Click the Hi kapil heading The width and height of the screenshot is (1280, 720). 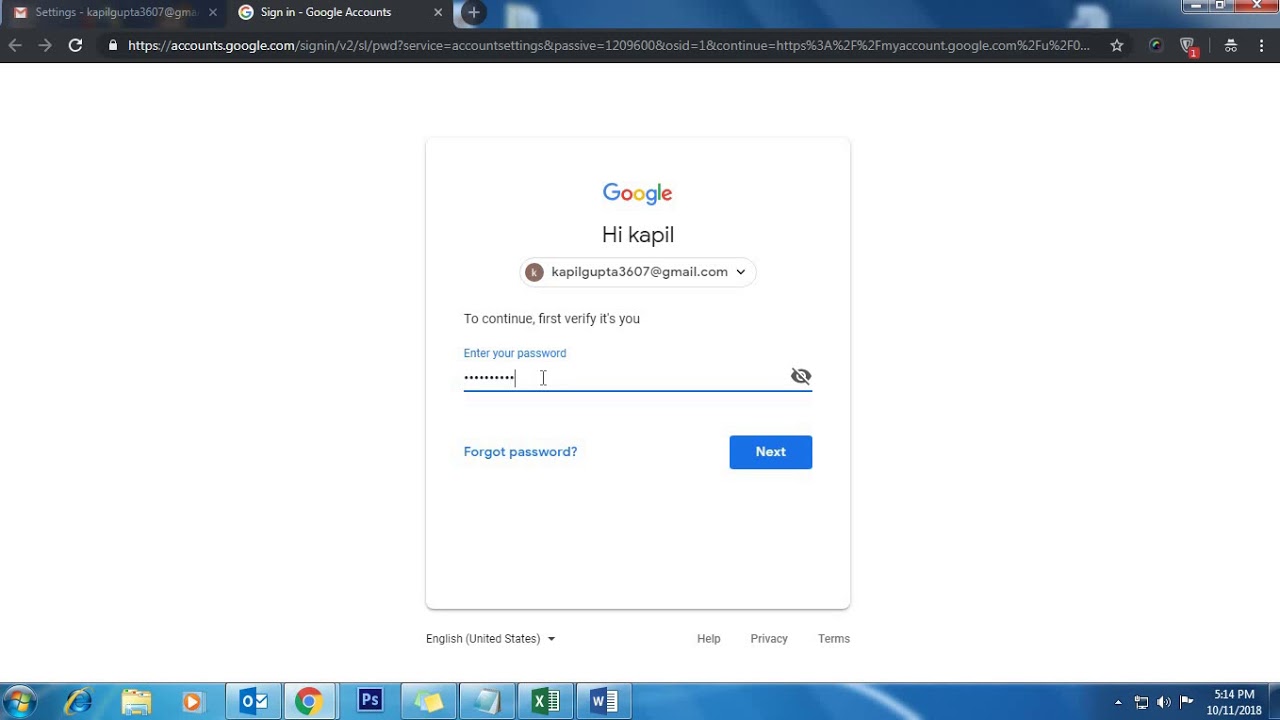pos(638,235)
